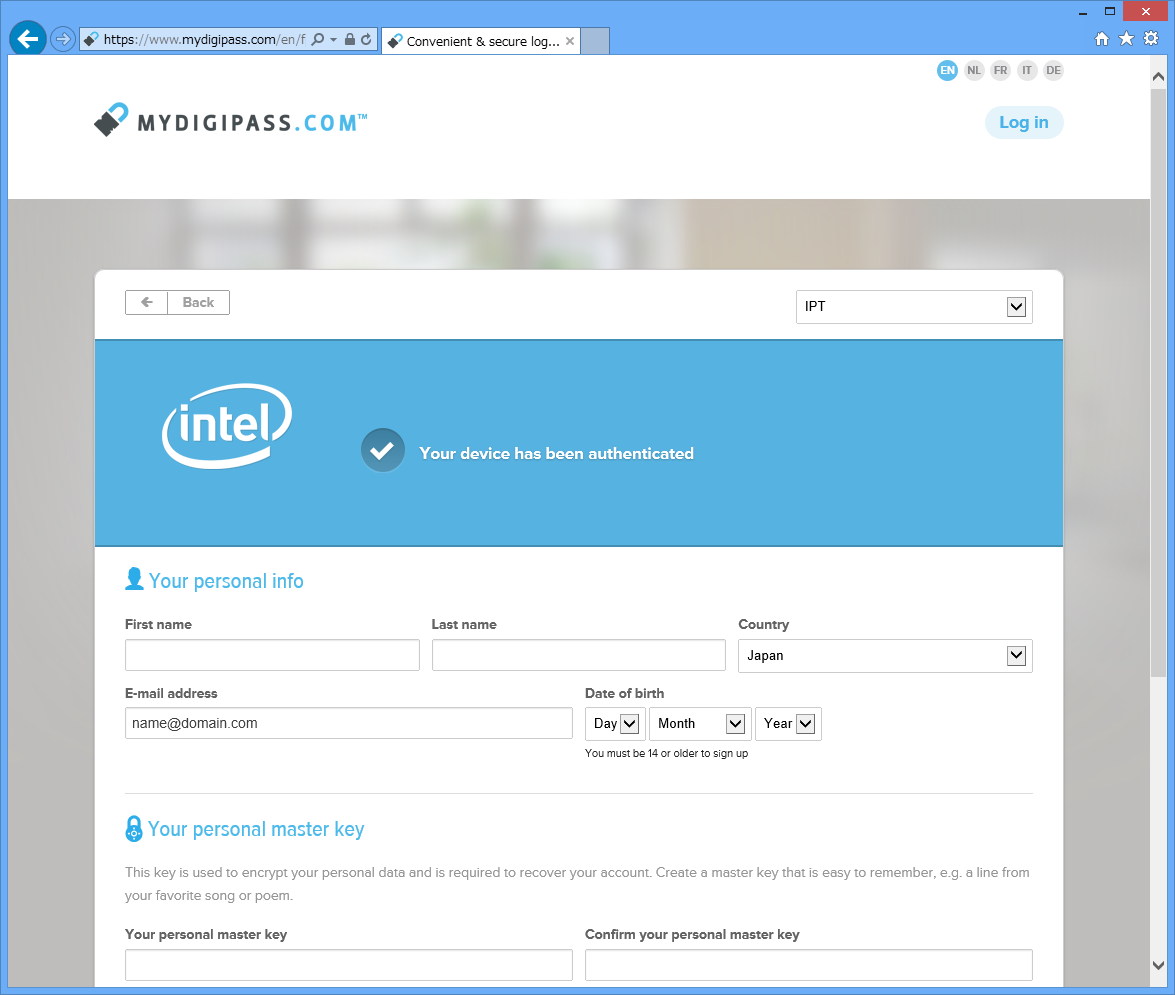Click the page scrollbar up arrow

pos(1158,76)
